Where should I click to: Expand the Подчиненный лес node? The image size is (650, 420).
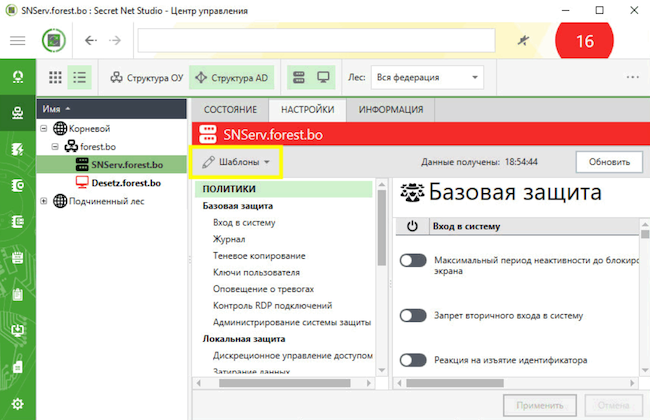coord(44,201)
